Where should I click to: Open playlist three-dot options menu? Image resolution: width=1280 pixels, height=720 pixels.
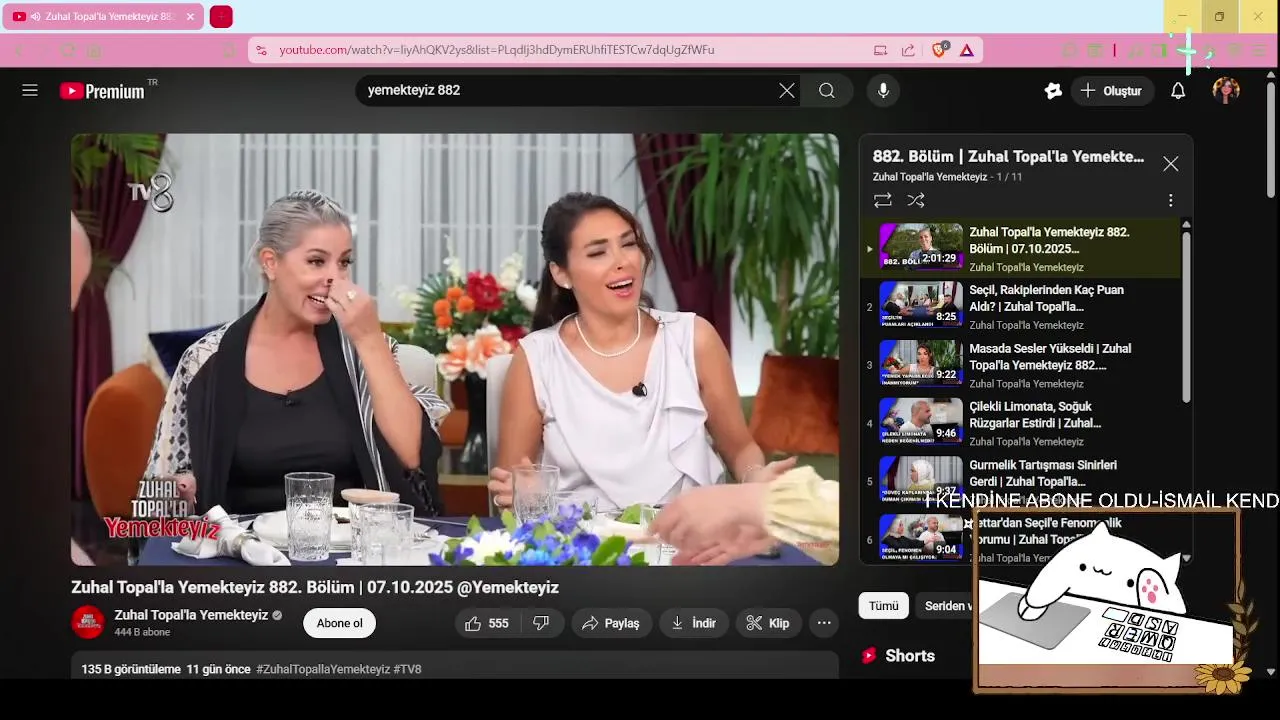coord(1170,201)
